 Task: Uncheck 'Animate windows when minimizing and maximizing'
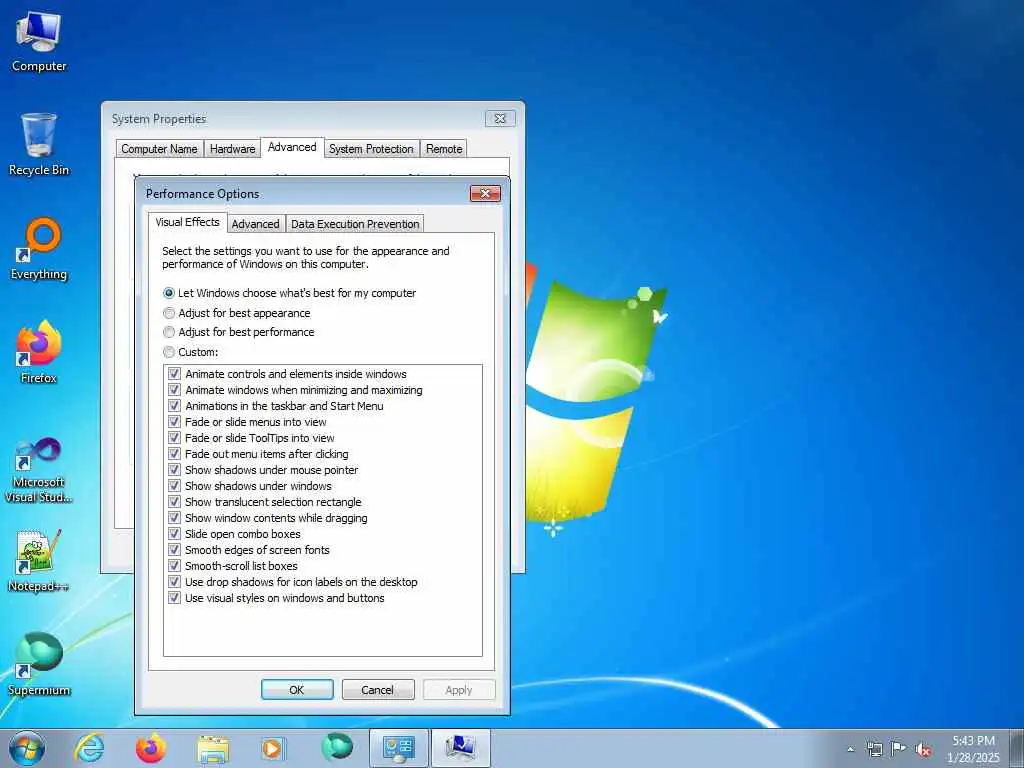(174, 389)
